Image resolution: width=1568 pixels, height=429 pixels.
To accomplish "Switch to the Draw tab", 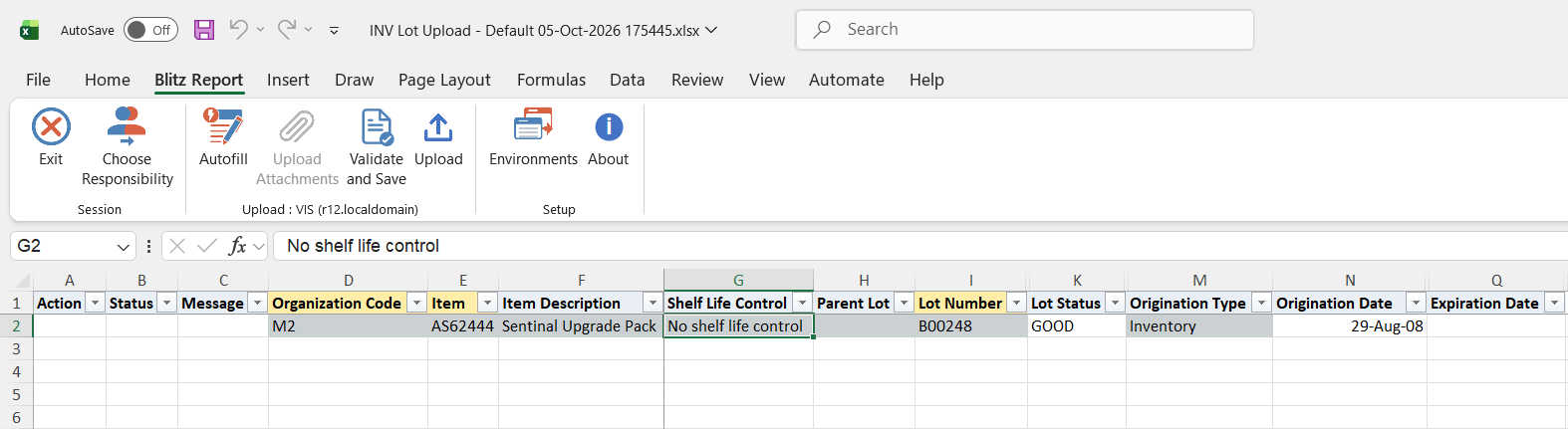I will [355, 80].
